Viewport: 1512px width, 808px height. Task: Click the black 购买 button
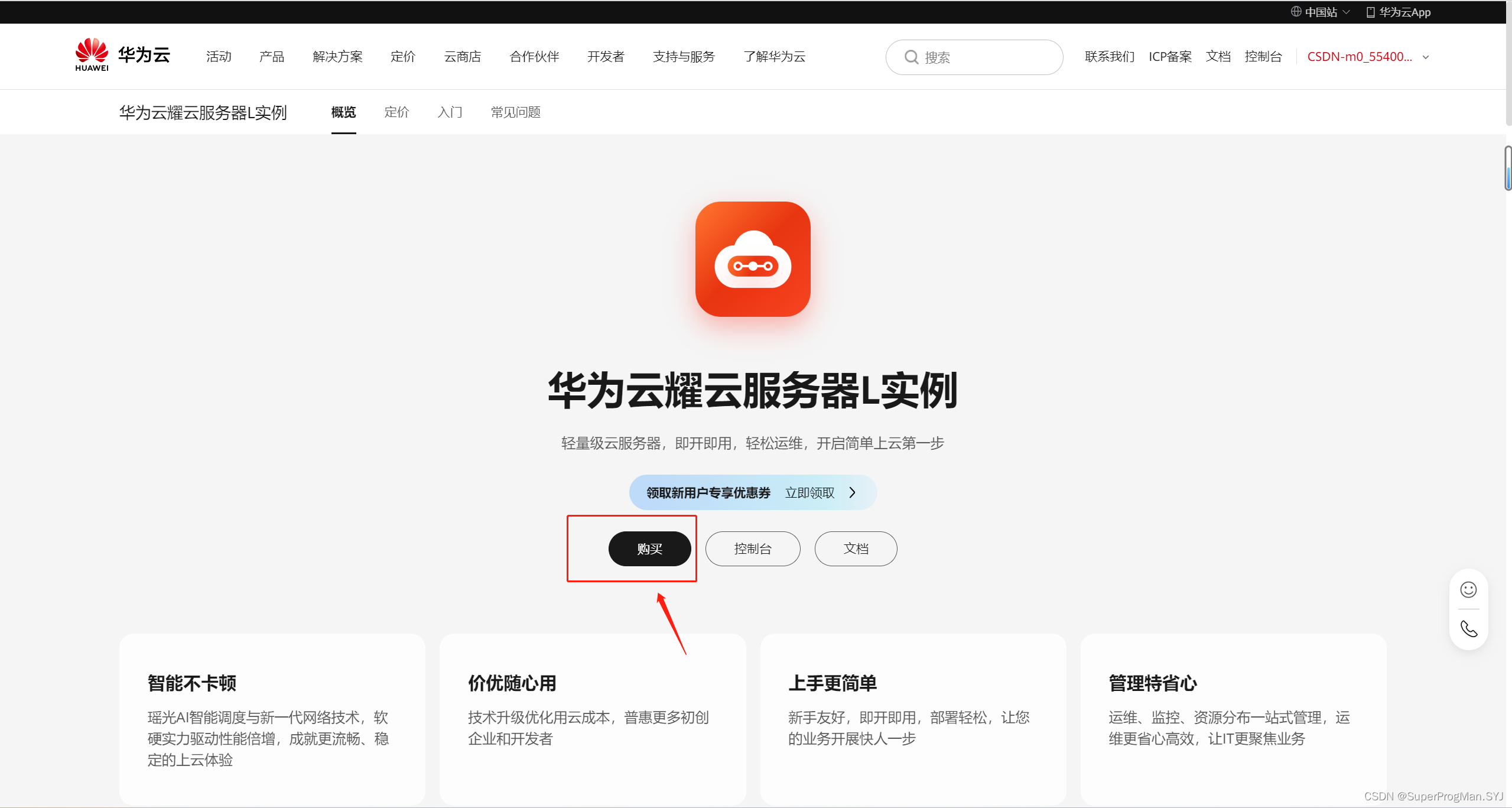click(649, 549)
